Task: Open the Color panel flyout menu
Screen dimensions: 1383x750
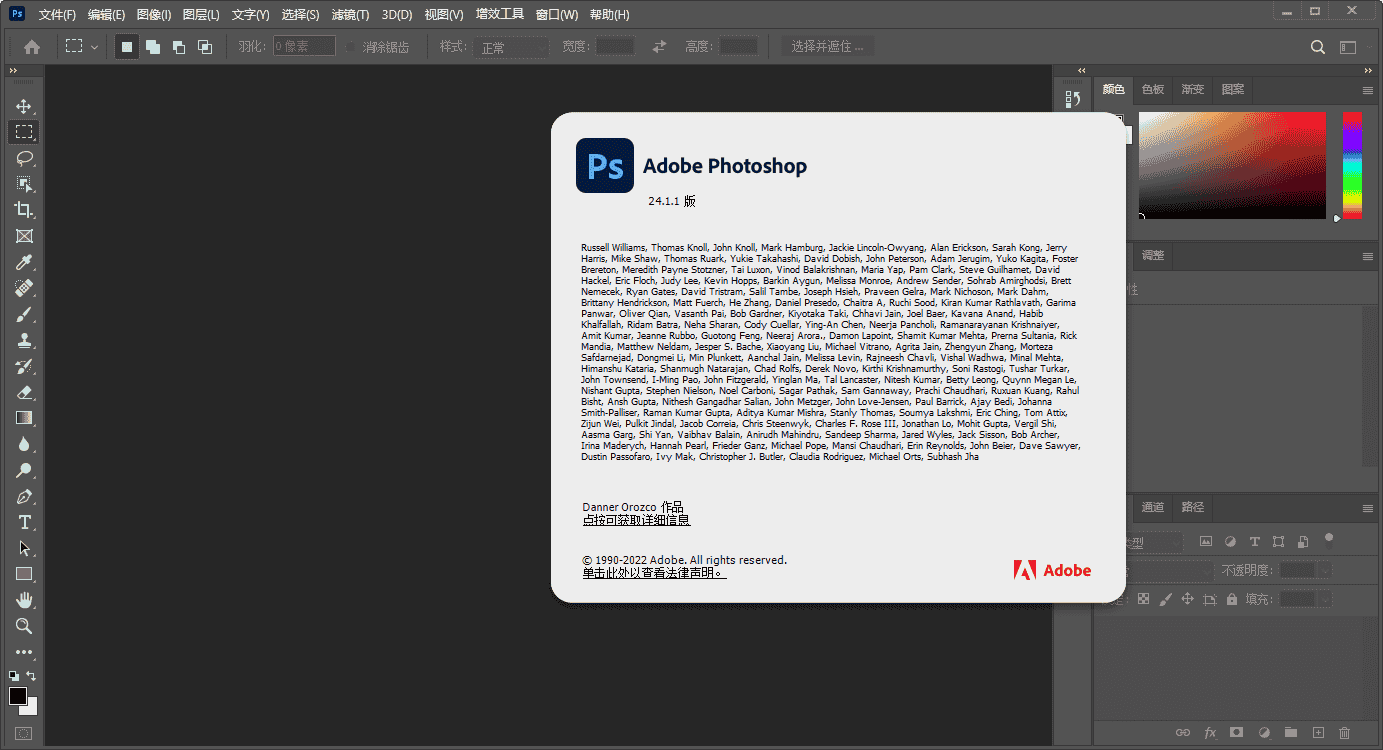Action: [x=1368, y=90]
